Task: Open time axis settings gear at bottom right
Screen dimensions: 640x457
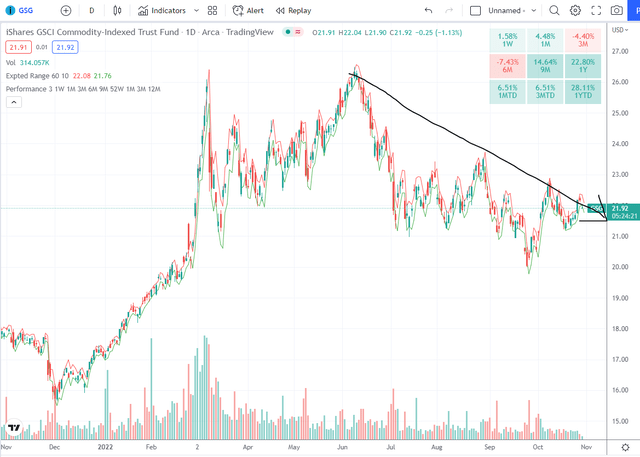Action: tap(625, 447)
